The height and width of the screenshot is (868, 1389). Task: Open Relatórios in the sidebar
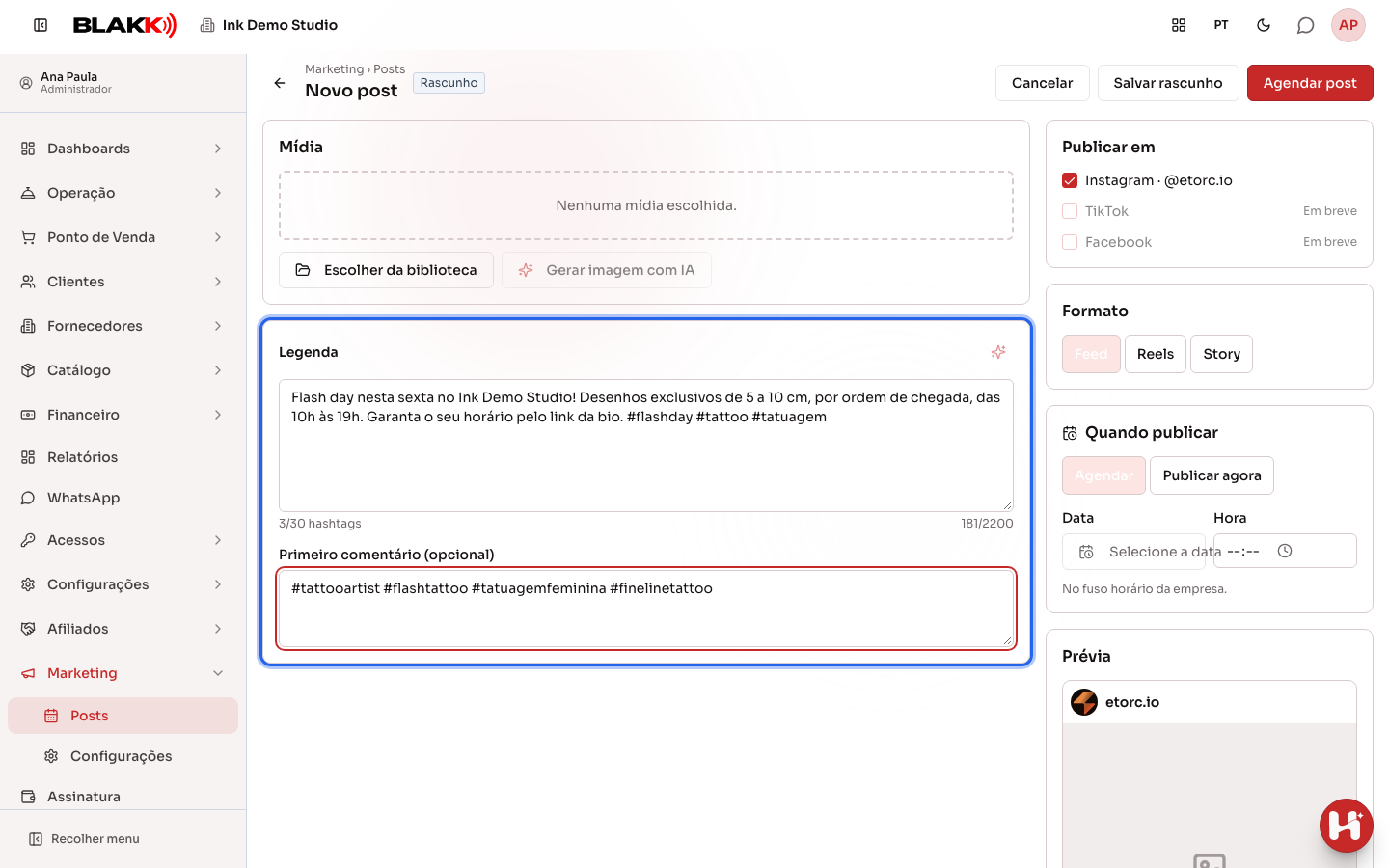pos(123,457)
